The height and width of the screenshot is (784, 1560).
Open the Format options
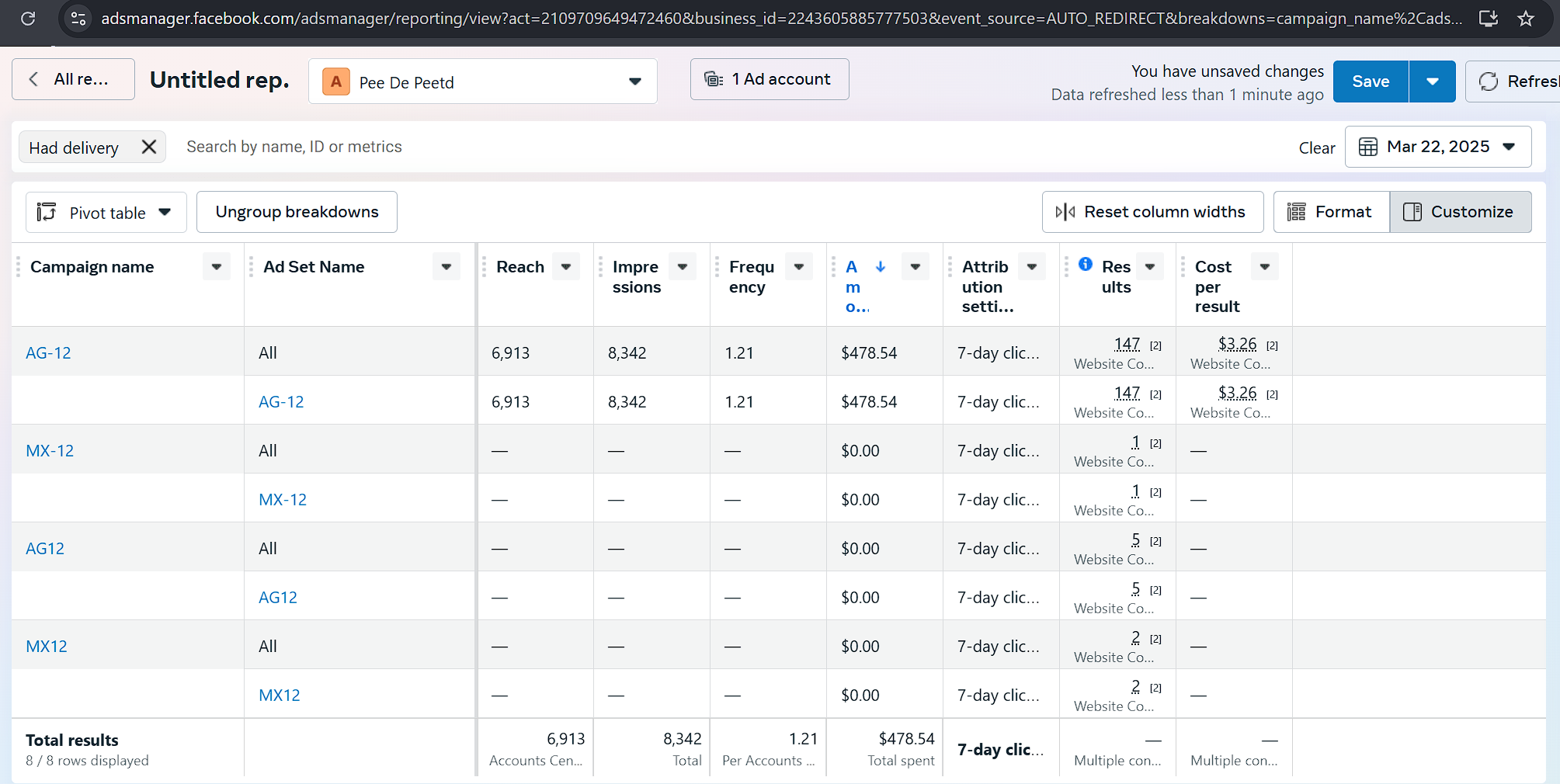point(1331,212)
